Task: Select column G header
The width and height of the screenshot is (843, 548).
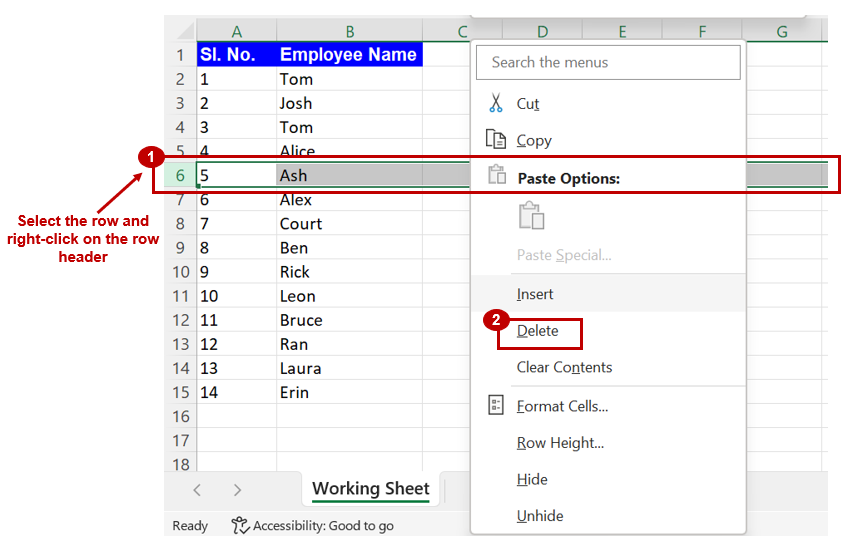Action: [782, 31]
